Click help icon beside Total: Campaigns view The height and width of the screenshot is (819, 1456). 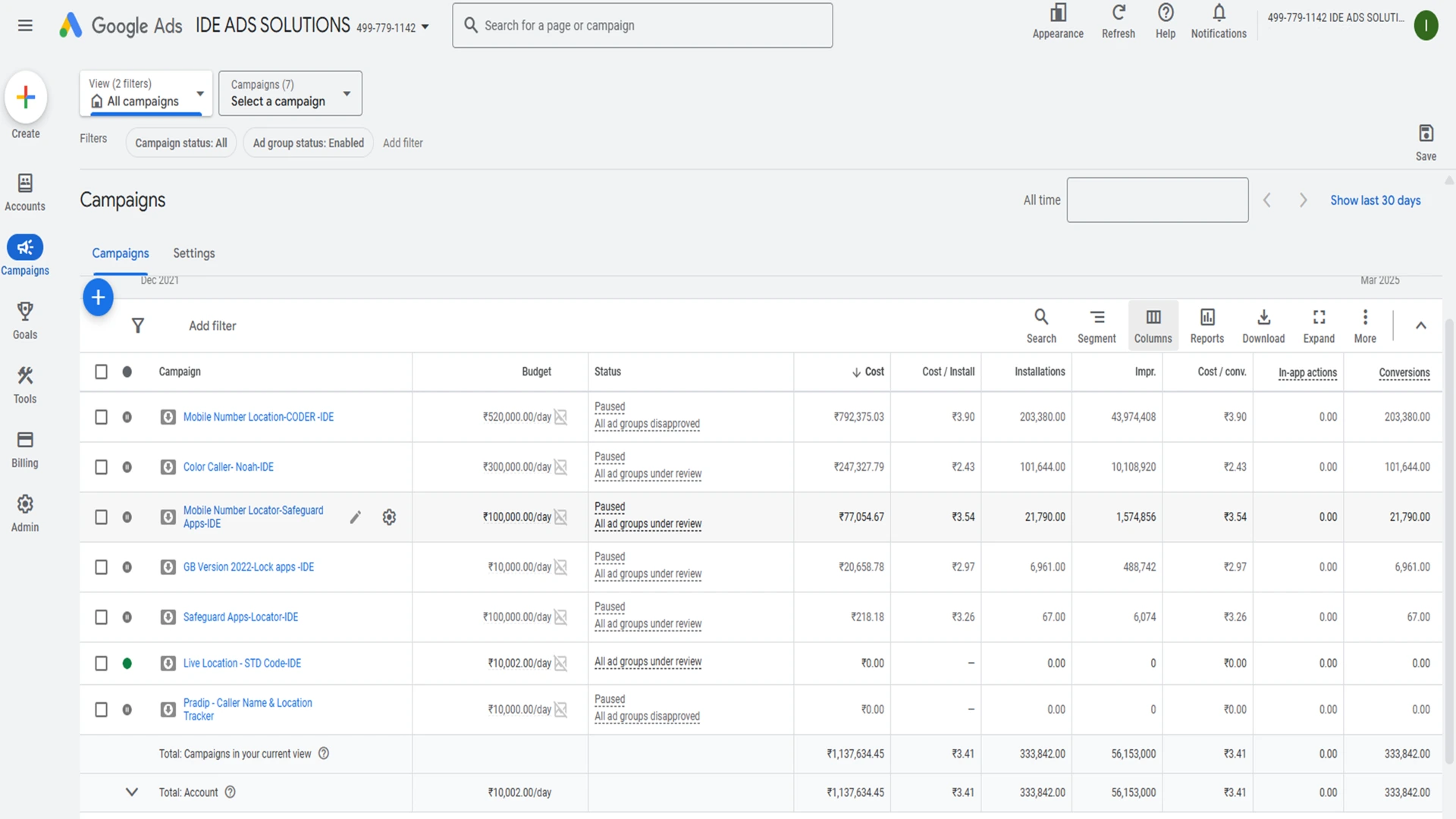(324, 754)
